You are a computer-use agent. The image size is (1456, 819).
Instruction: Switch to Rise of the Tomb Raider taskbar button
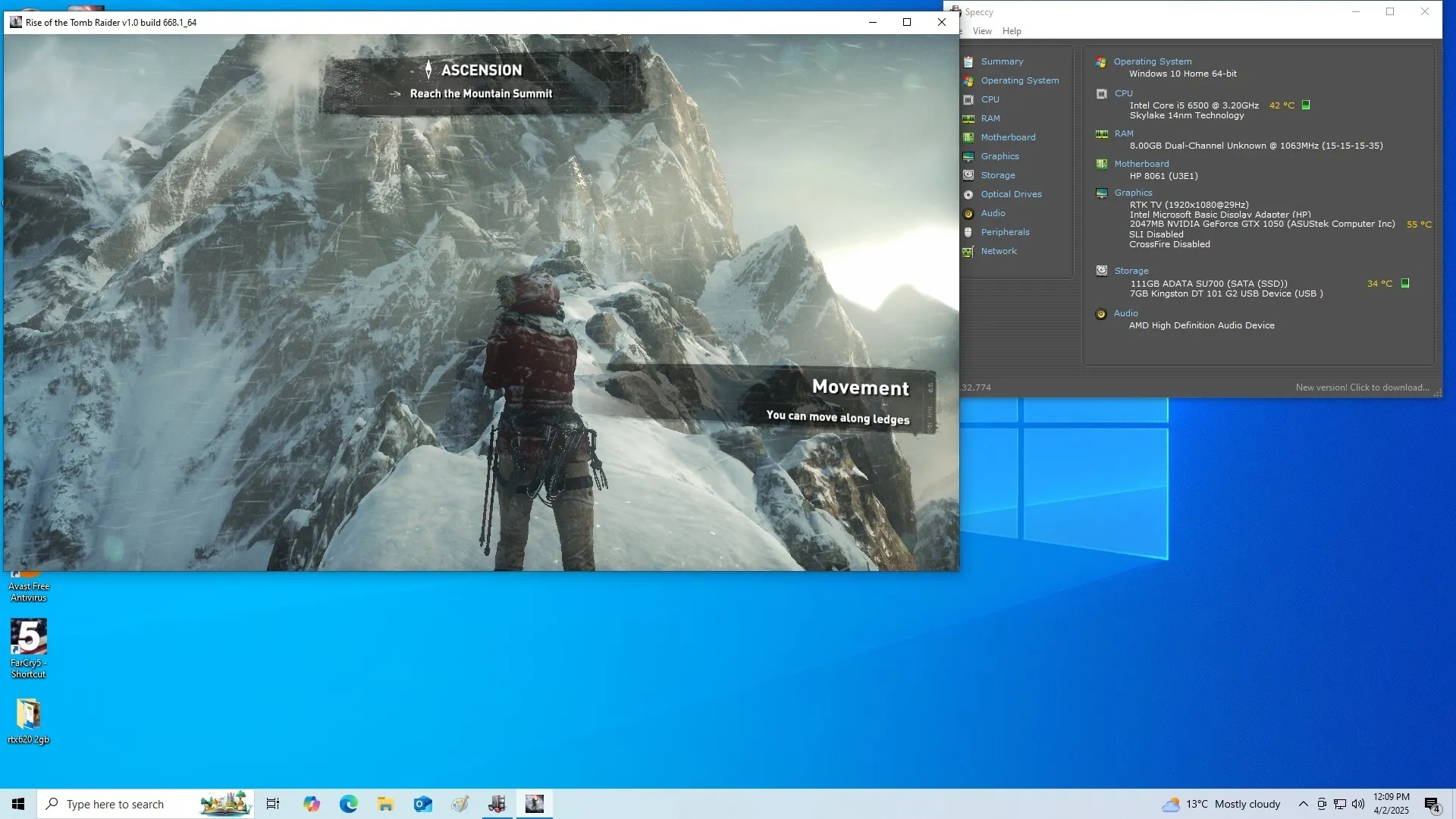point(535,804)
